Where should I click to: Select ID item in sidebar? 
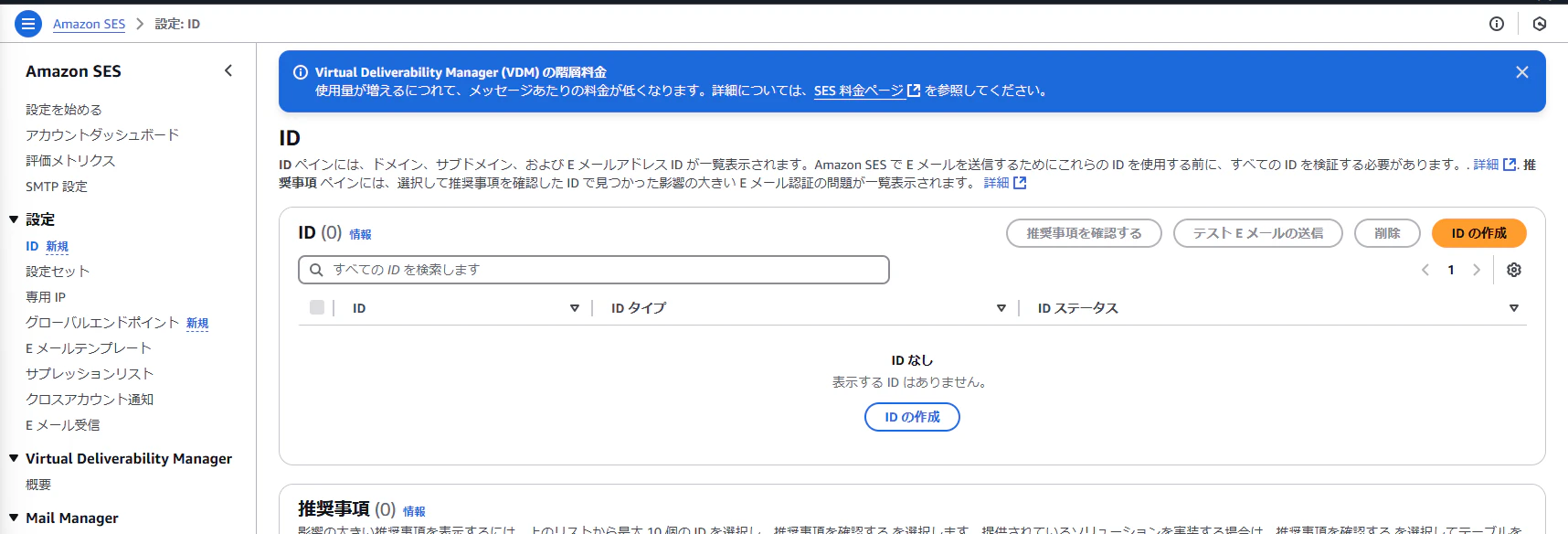32,246
